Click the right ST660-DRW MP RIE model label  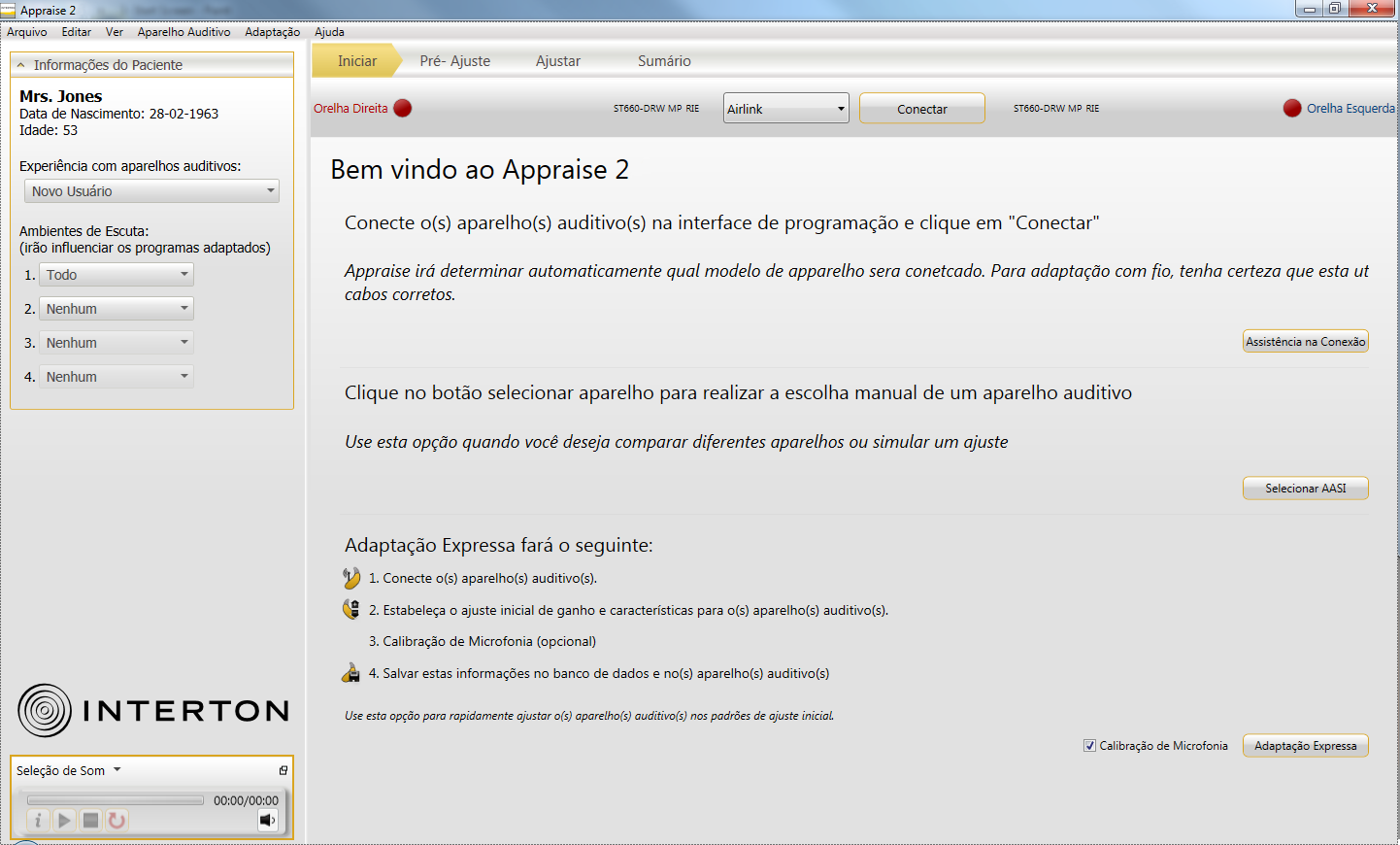(1056, 109)
